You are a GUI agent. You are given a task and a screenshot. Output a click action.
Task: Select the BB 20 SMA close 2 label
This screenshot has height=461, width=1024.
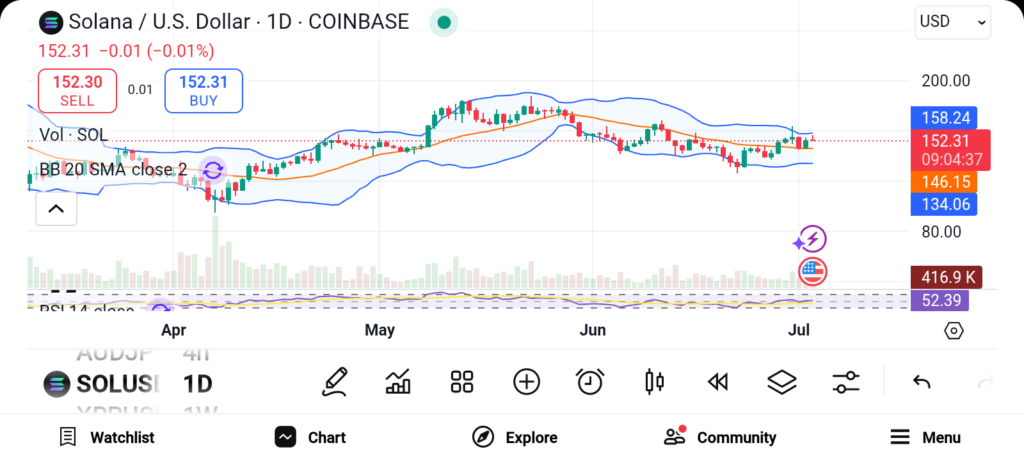click(113, 170)
